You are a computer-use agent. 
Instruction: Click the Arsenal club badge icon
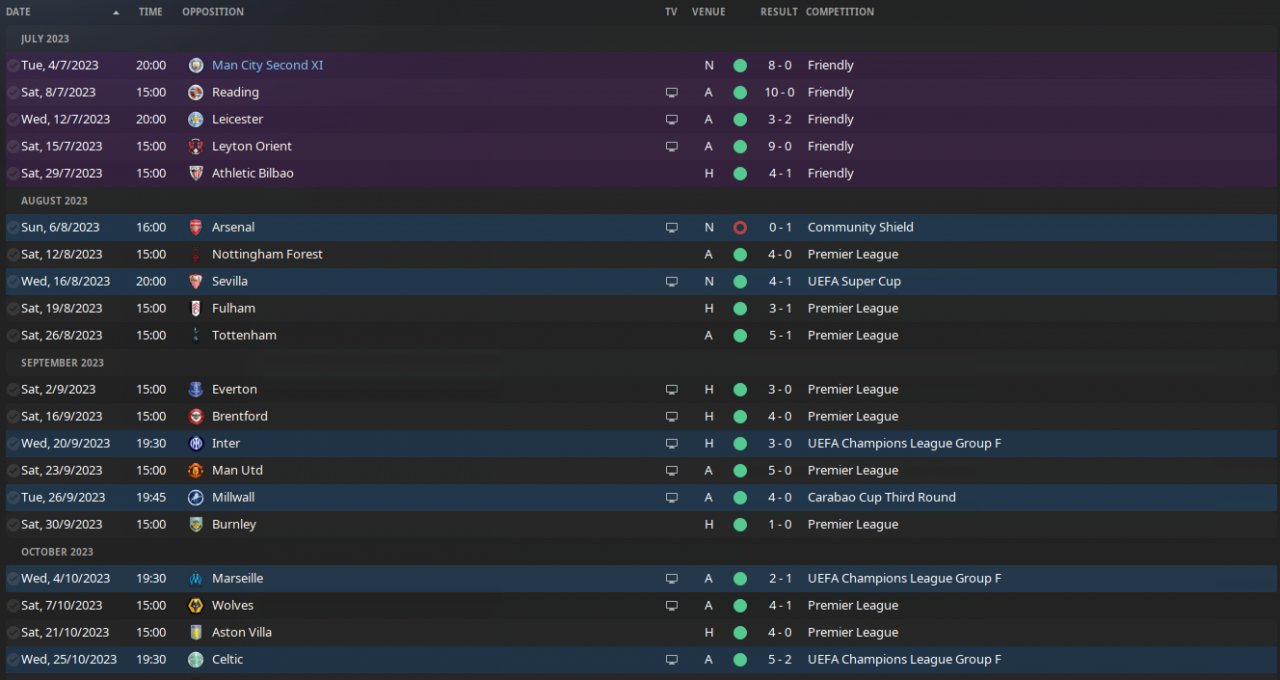click(196, 227)
